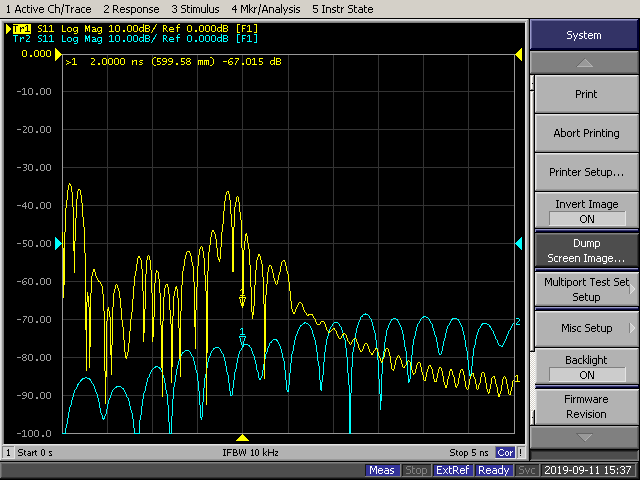Click the trace 2 end label

pos(518,322)
